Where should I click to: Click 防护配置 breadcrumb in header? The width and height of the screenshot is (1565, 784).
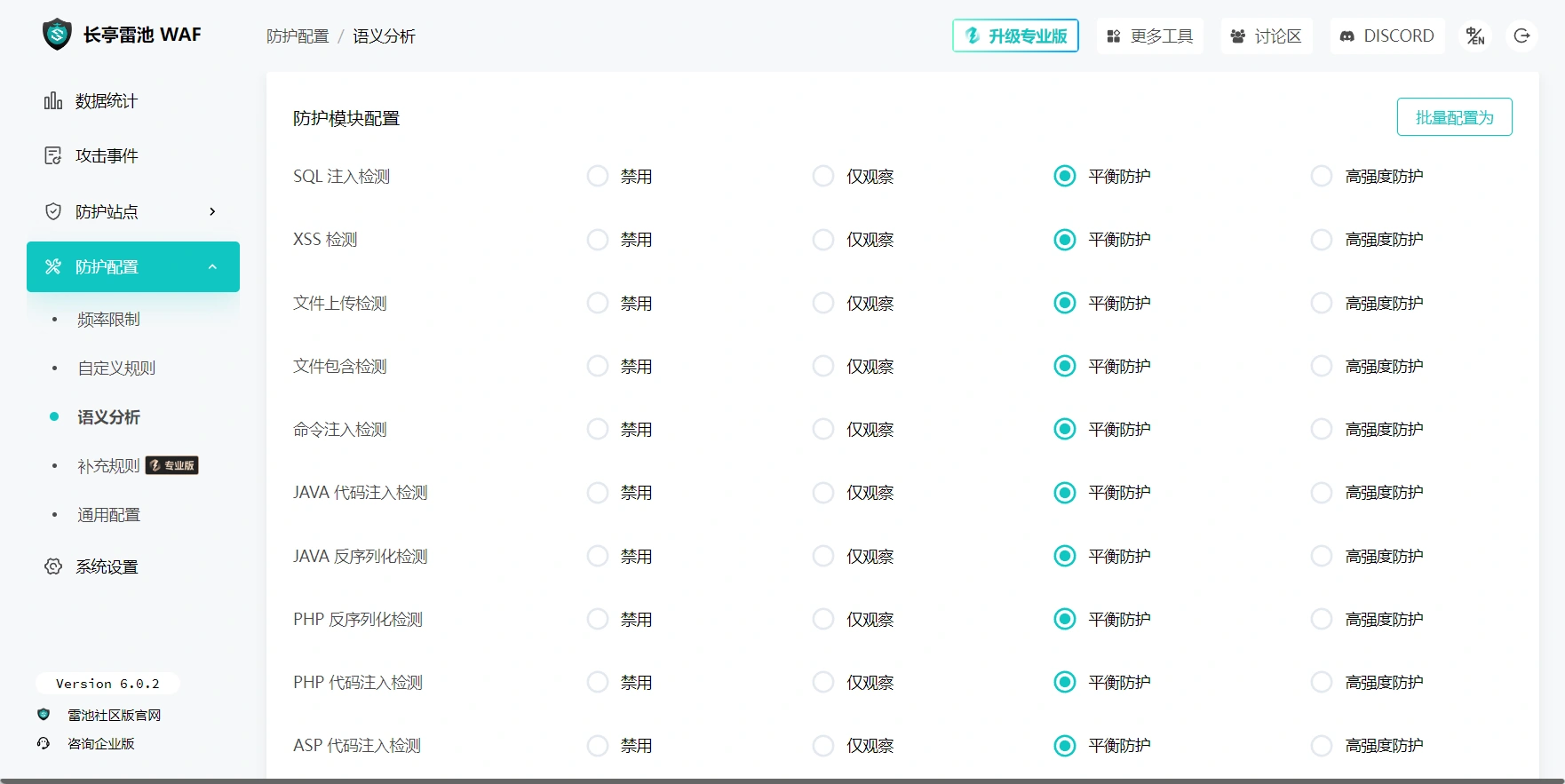pyautogui.click(x=298, y=36)
